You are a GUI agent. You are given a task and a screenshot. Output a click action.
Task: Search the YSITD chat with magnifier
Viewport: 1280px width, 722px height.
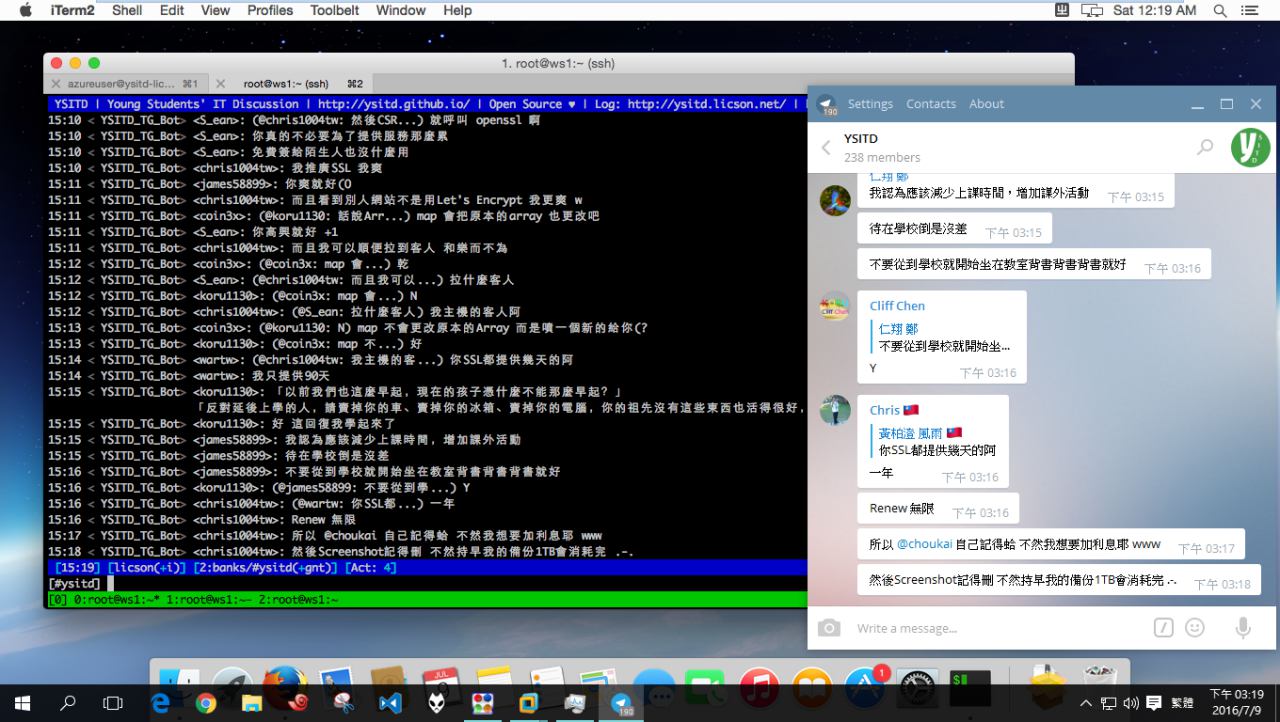click(x=1205, y=147)
